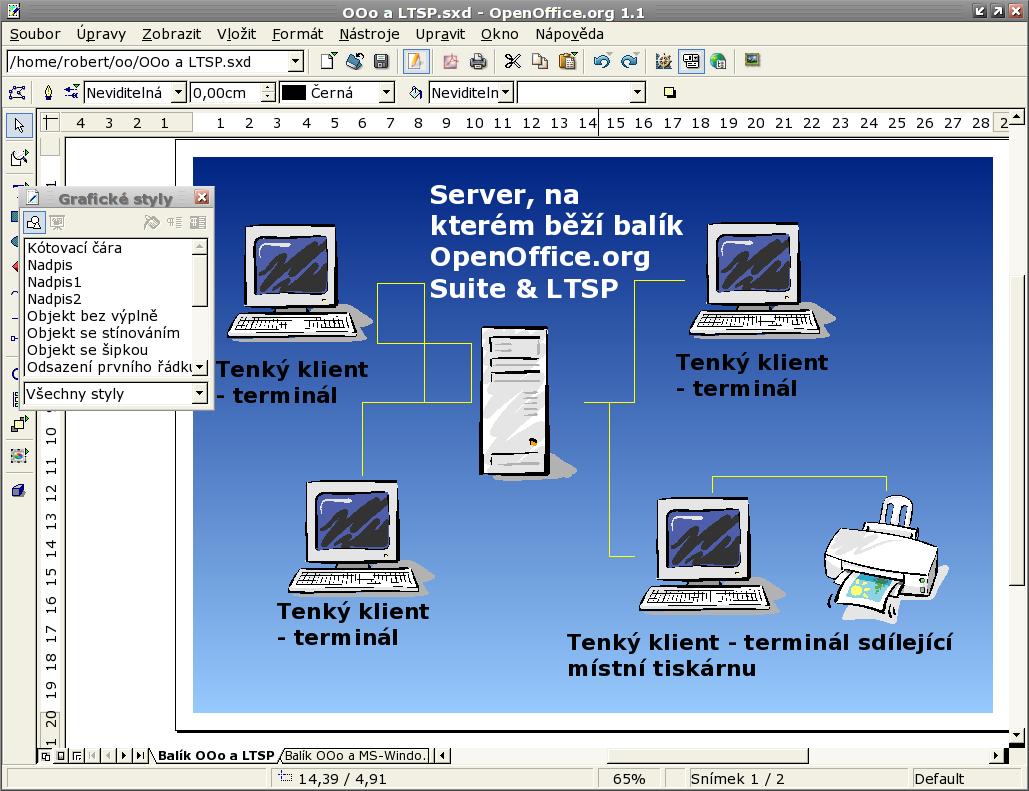Open the Formát menu
1029x791 pixels.
click(x=297, y=34)
